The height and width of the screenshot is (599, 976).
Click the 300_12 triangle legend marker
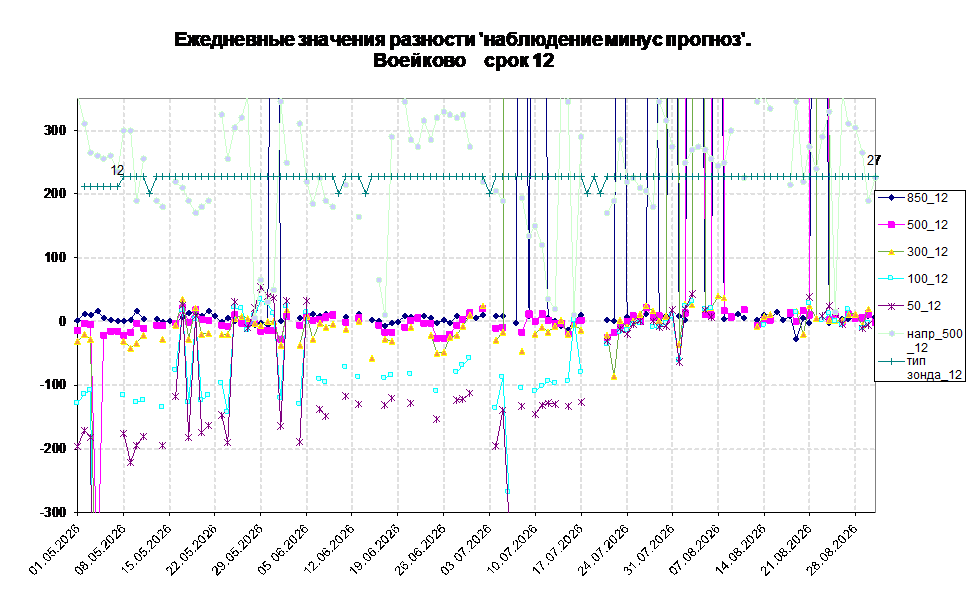891,252
